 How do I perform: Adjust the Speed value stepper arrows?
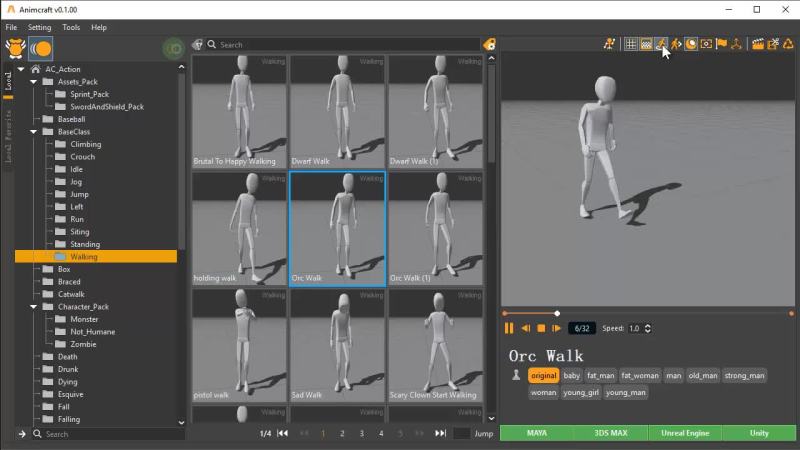point(648,328)
